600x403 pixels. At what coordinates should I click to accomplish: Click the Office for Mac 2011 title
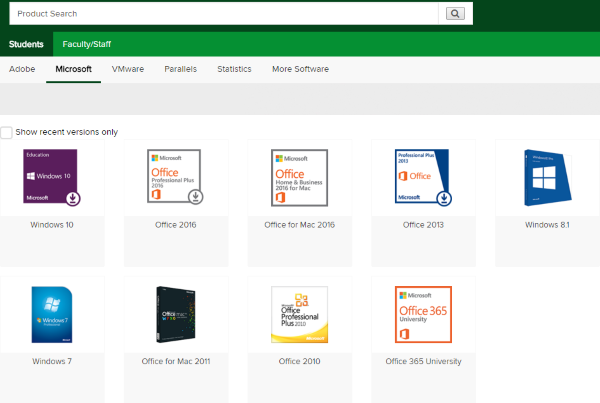point(176,361)
